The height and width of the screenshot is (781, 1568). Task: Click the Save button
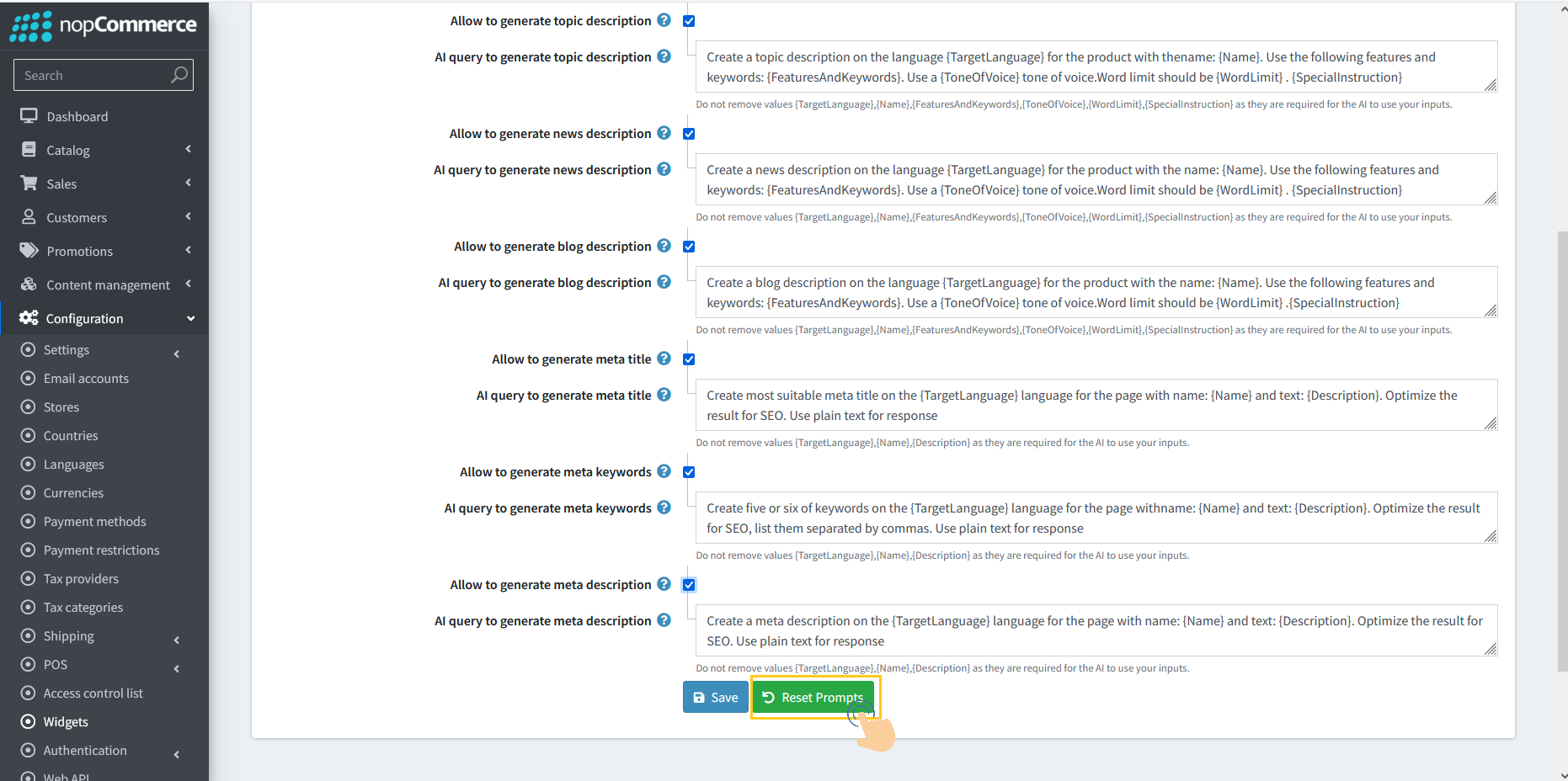click(x=714, y=697)
